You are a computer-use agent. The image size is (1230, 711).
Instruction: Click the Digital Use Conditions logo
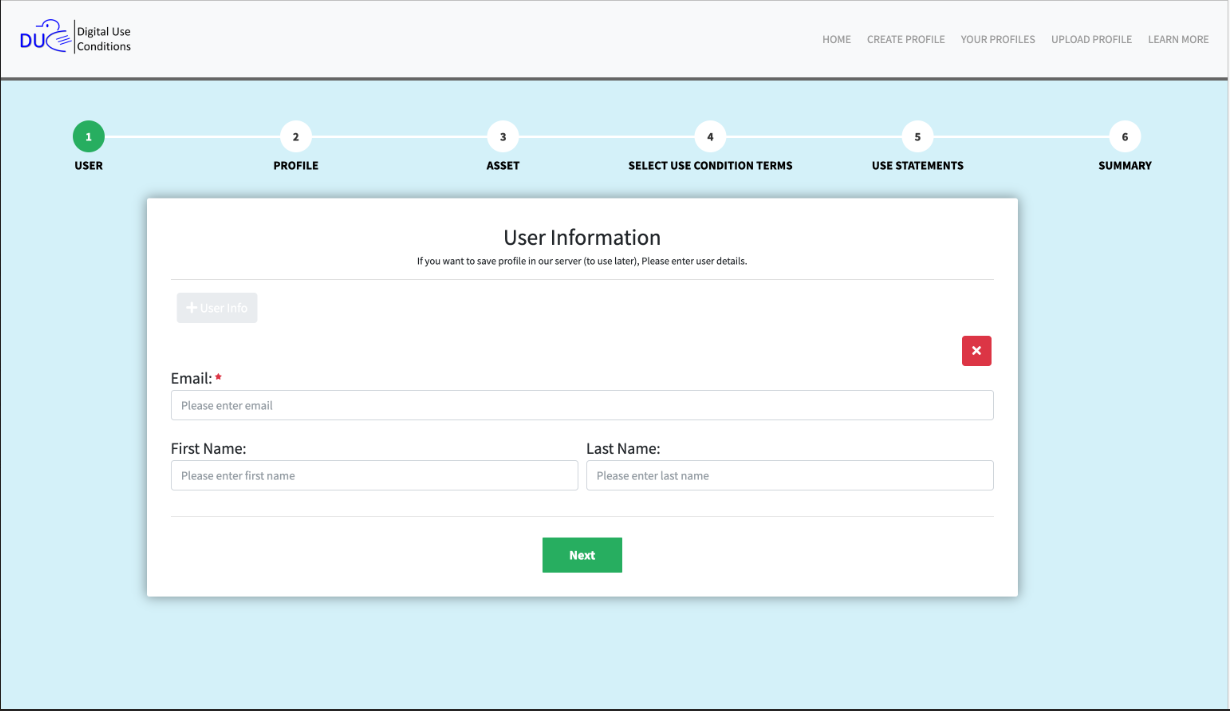75,39
